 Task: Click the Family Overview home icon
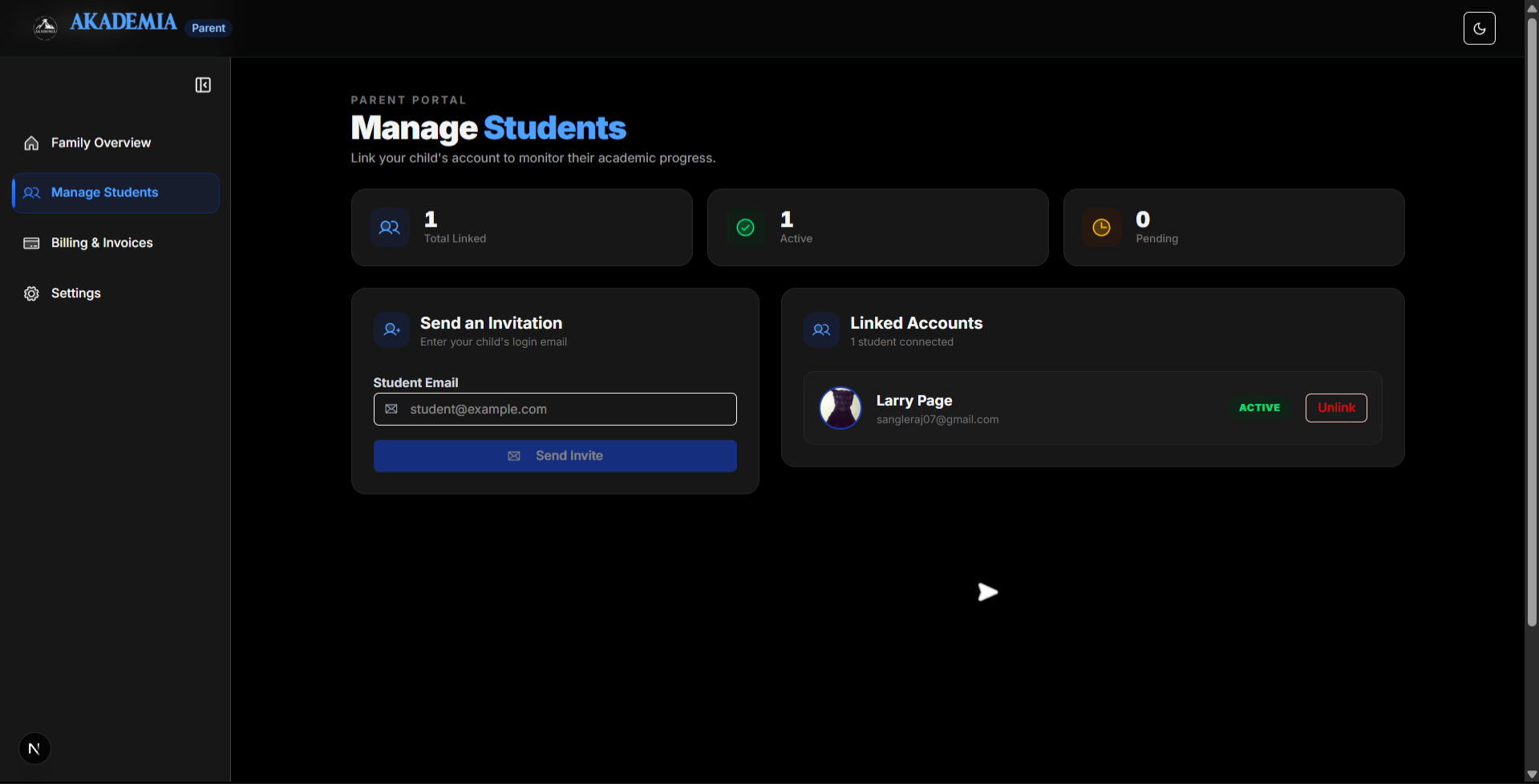pyautogui.click(x=31, y=143)
